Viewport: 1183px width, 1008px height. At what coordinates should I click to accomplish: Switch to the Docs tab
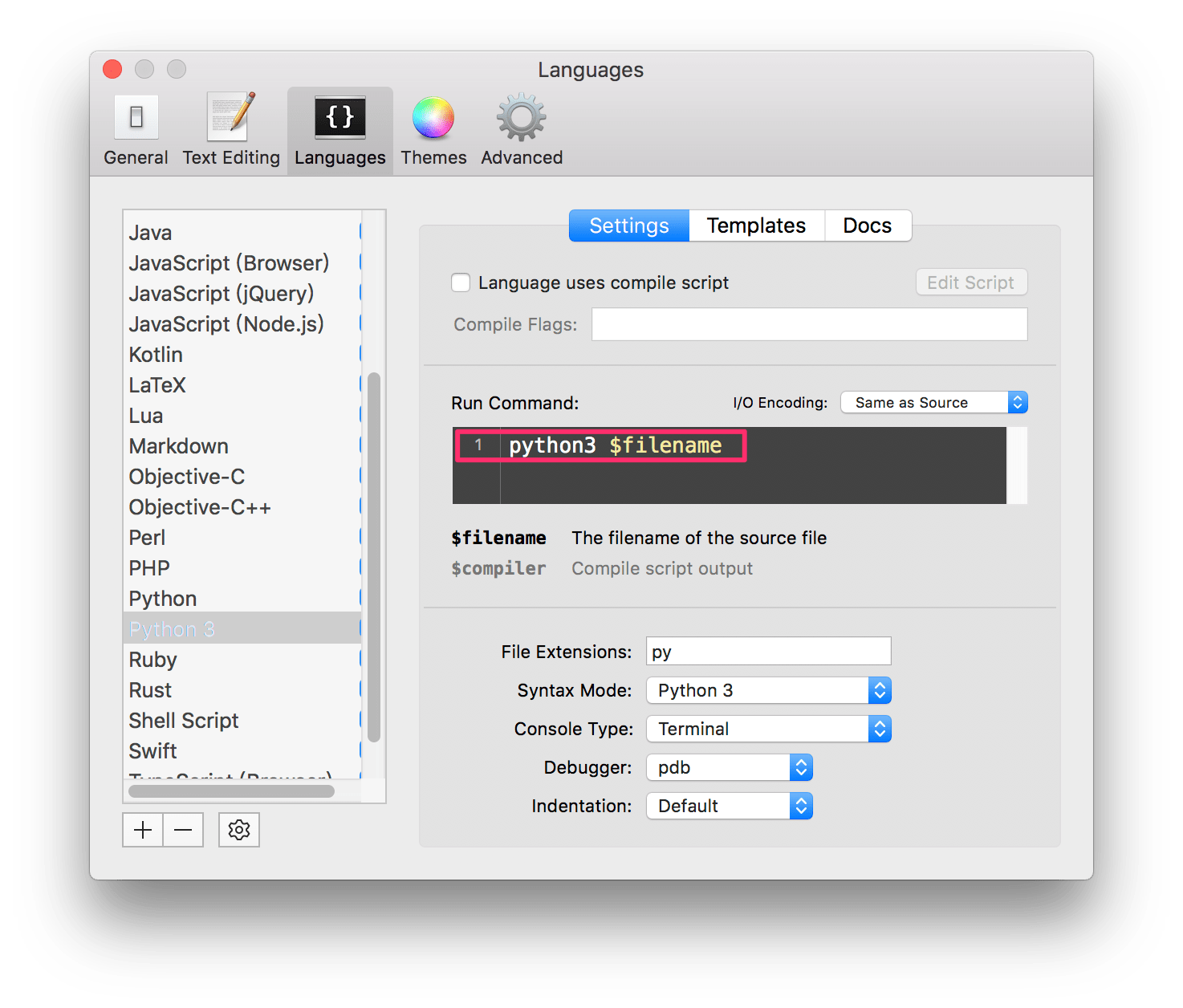tap(867, 226)
